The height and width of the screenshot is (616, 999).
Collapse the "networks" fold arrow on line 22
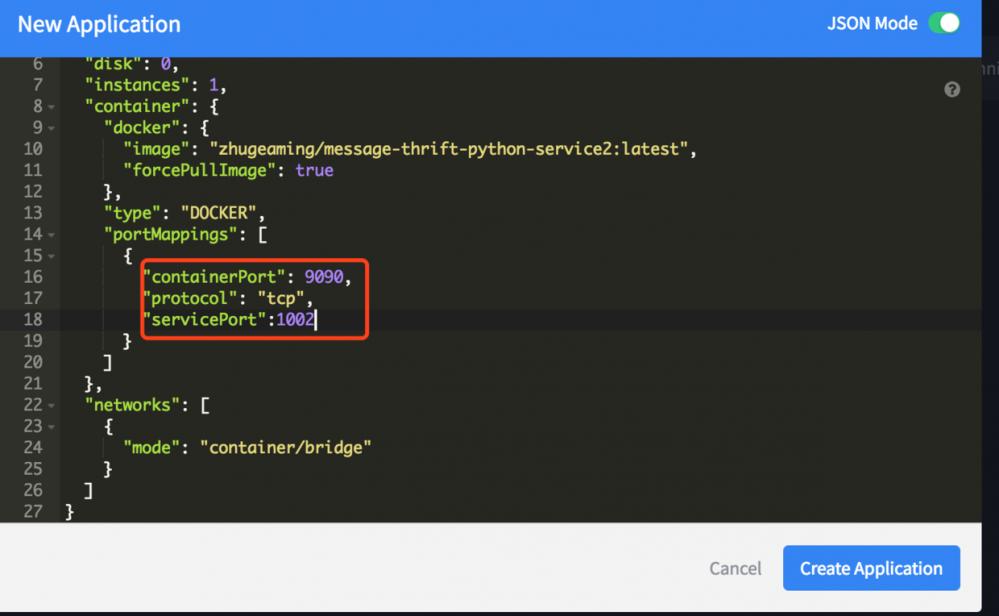point(51,406)
